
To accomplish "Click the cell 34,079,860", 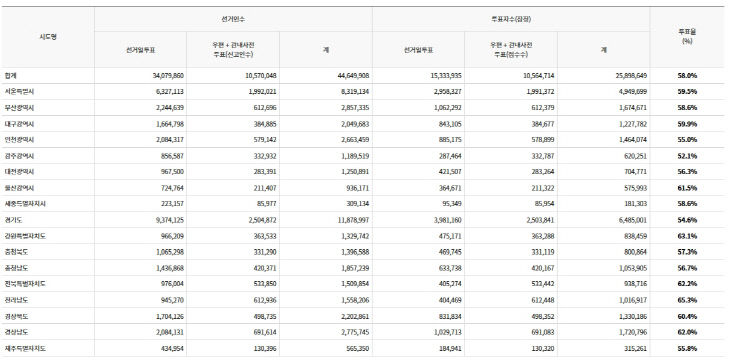I will pyautogui.click(x=168, y=75).
